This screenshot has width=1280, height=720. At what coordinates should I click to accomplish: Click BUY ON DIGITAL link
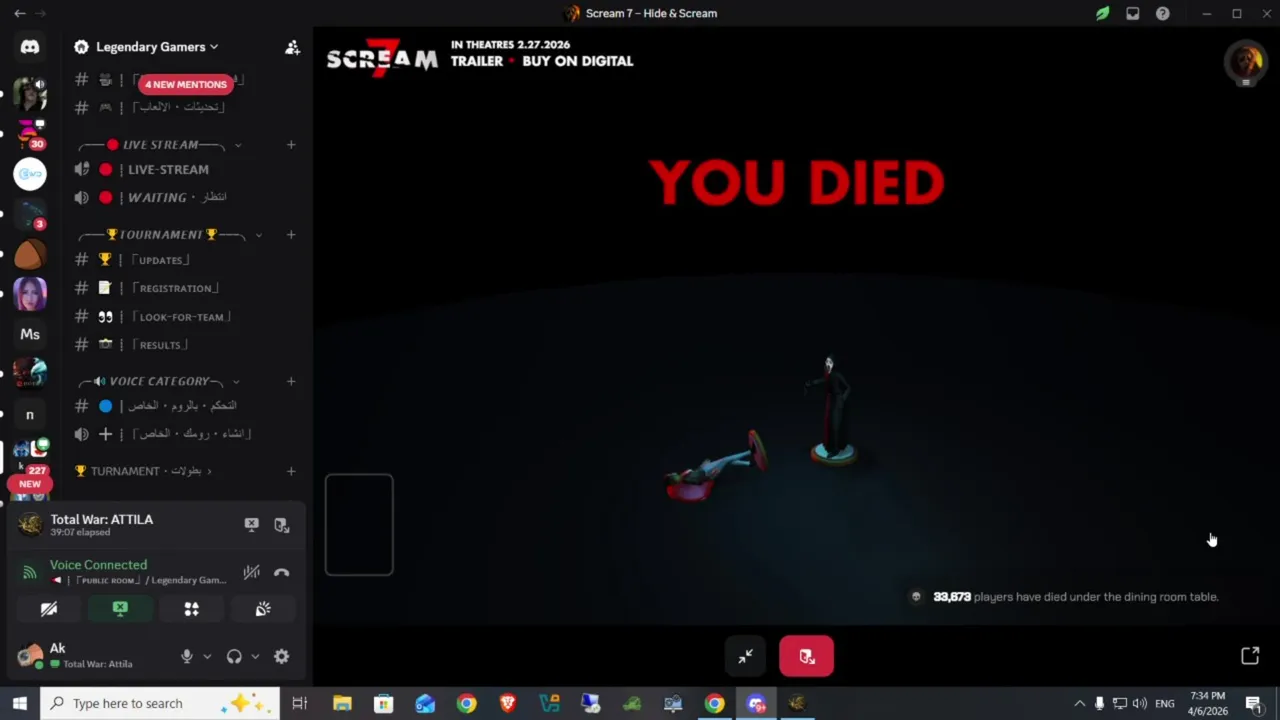coord(577,61)
